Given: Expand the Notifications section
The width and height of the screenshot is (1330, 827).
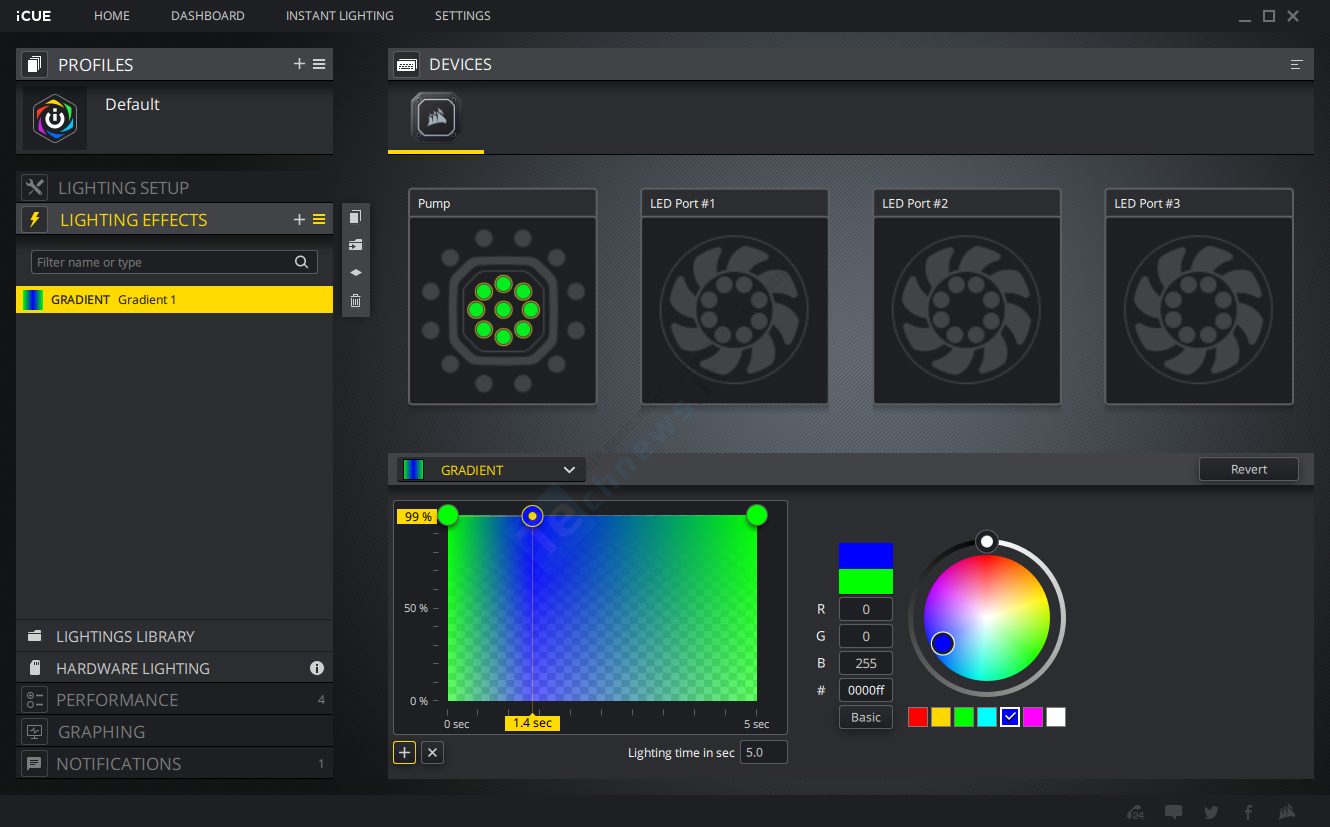Looking at the screenshot, I should (174, 764).
